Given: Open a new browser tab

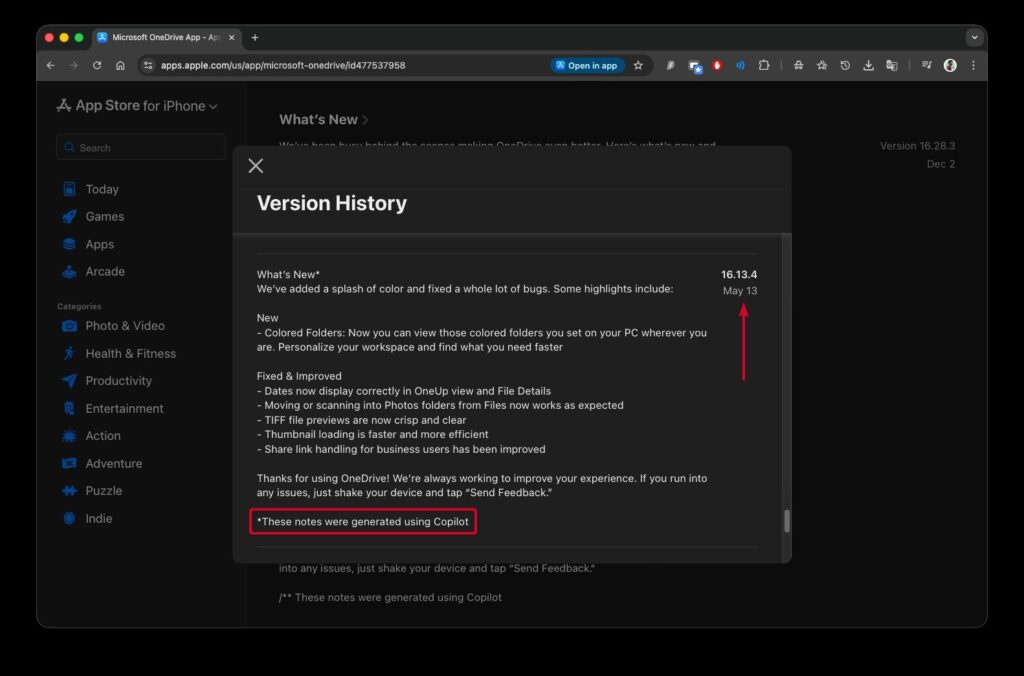Looking at the screenshot, I should coord(255,37).
